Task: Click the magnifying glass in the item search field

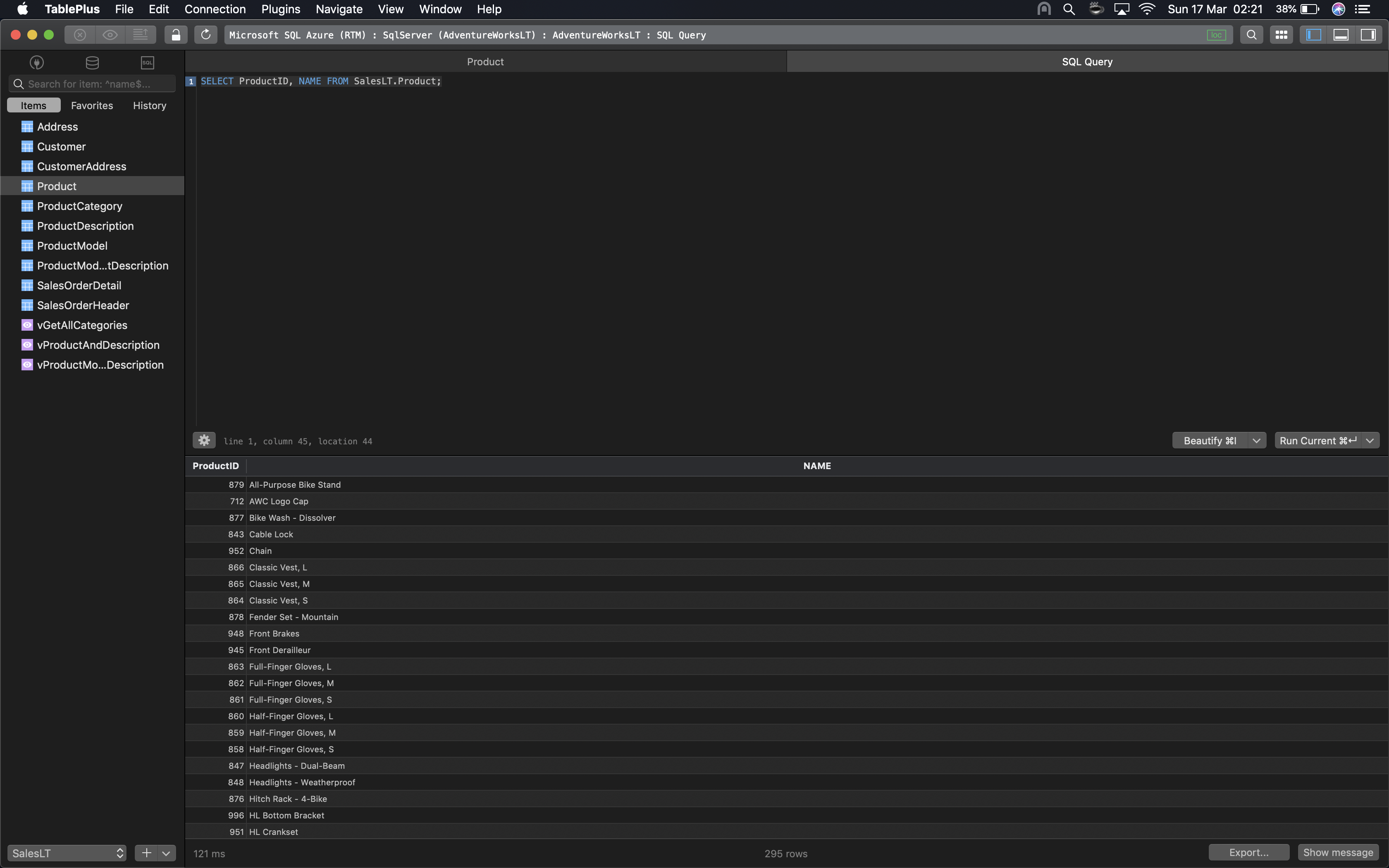Action: pos(19,83)
